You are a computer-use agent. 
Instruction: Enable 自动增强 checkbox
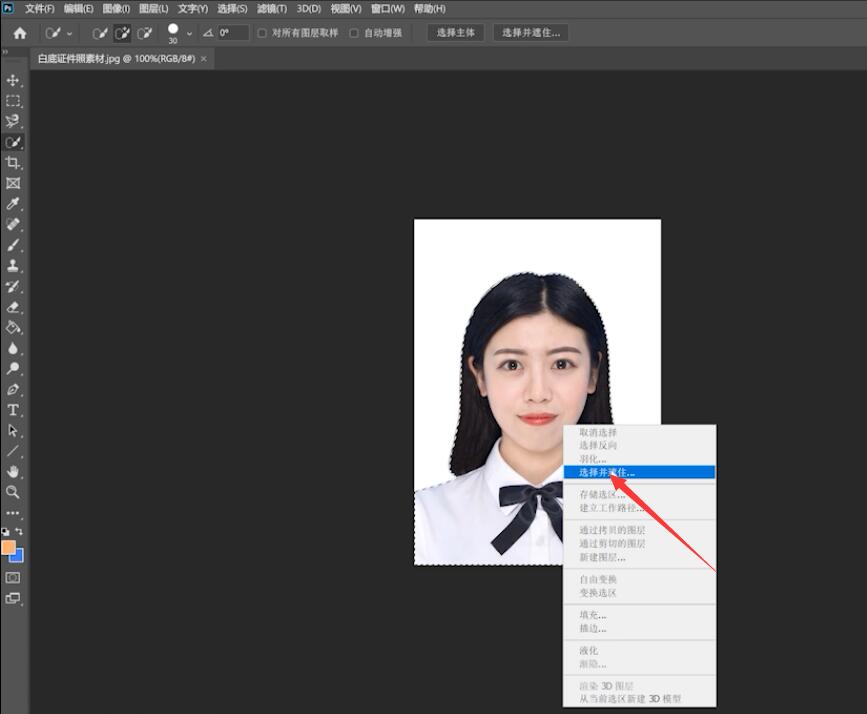click(x=354, y=33)
